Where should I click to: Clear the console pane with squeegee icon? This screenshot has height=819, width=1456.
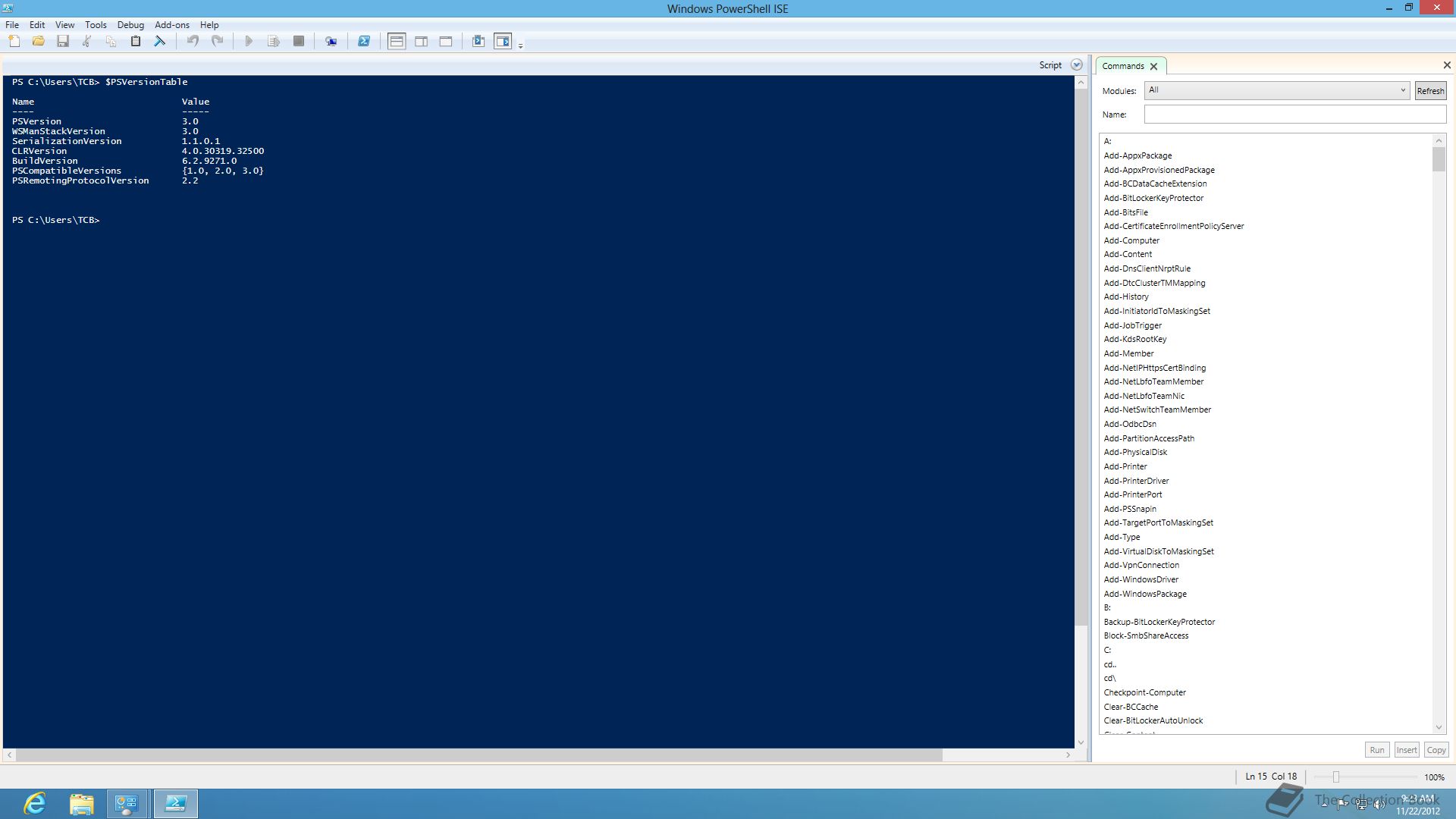click(160, 42)
